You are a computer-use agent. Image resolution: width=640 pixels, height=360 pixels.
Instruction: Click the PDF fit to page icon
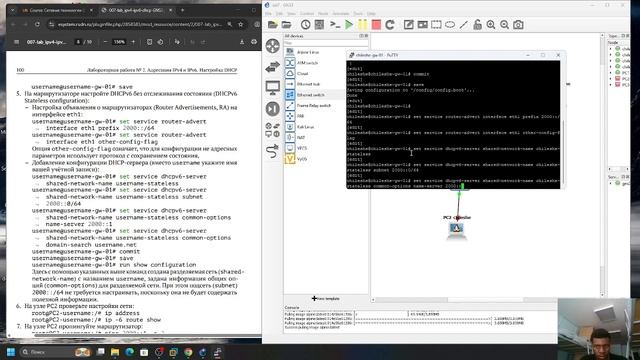coord(149,42)
